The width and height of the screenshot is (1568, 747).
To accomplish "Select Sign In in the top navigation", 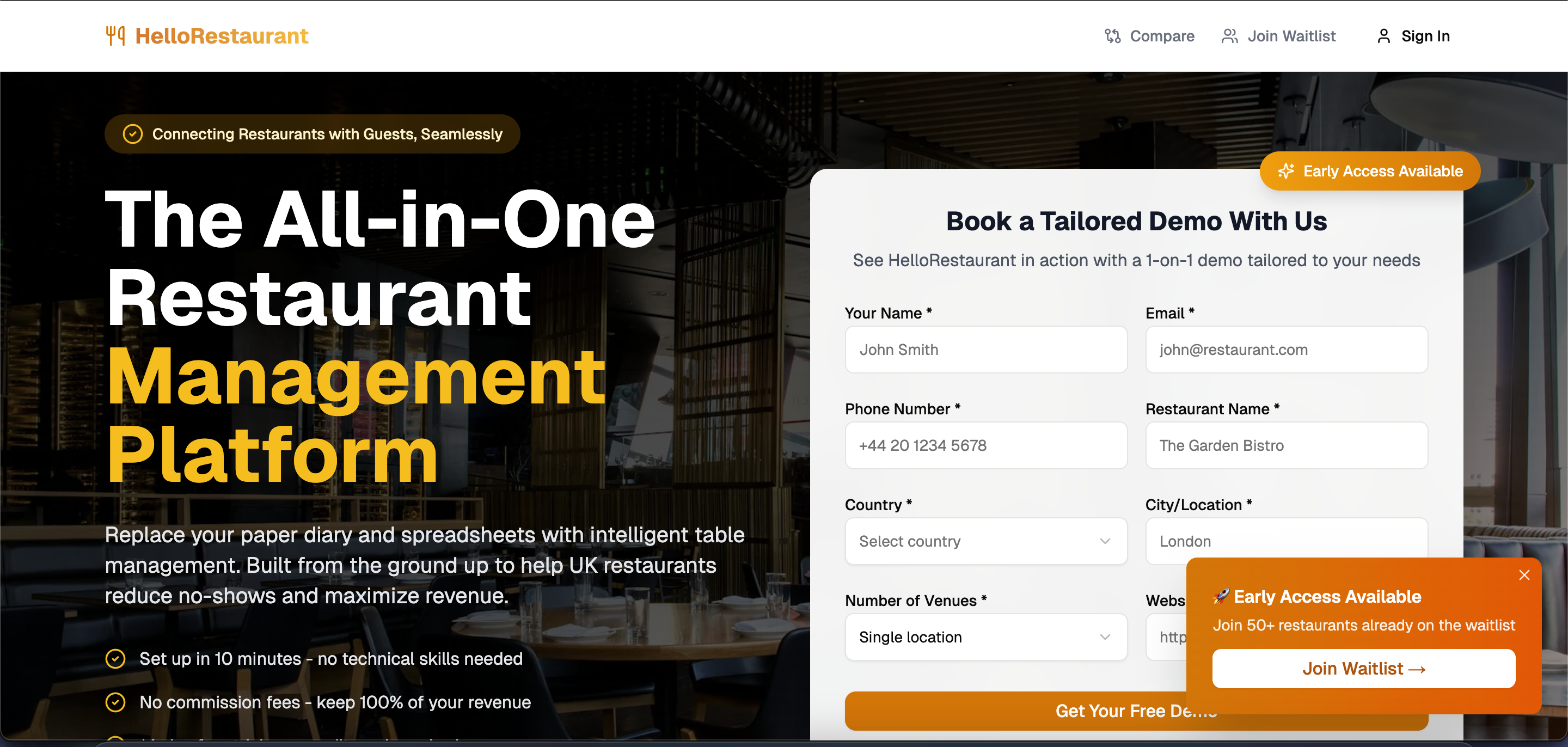I will click(x=1413, y=36).
